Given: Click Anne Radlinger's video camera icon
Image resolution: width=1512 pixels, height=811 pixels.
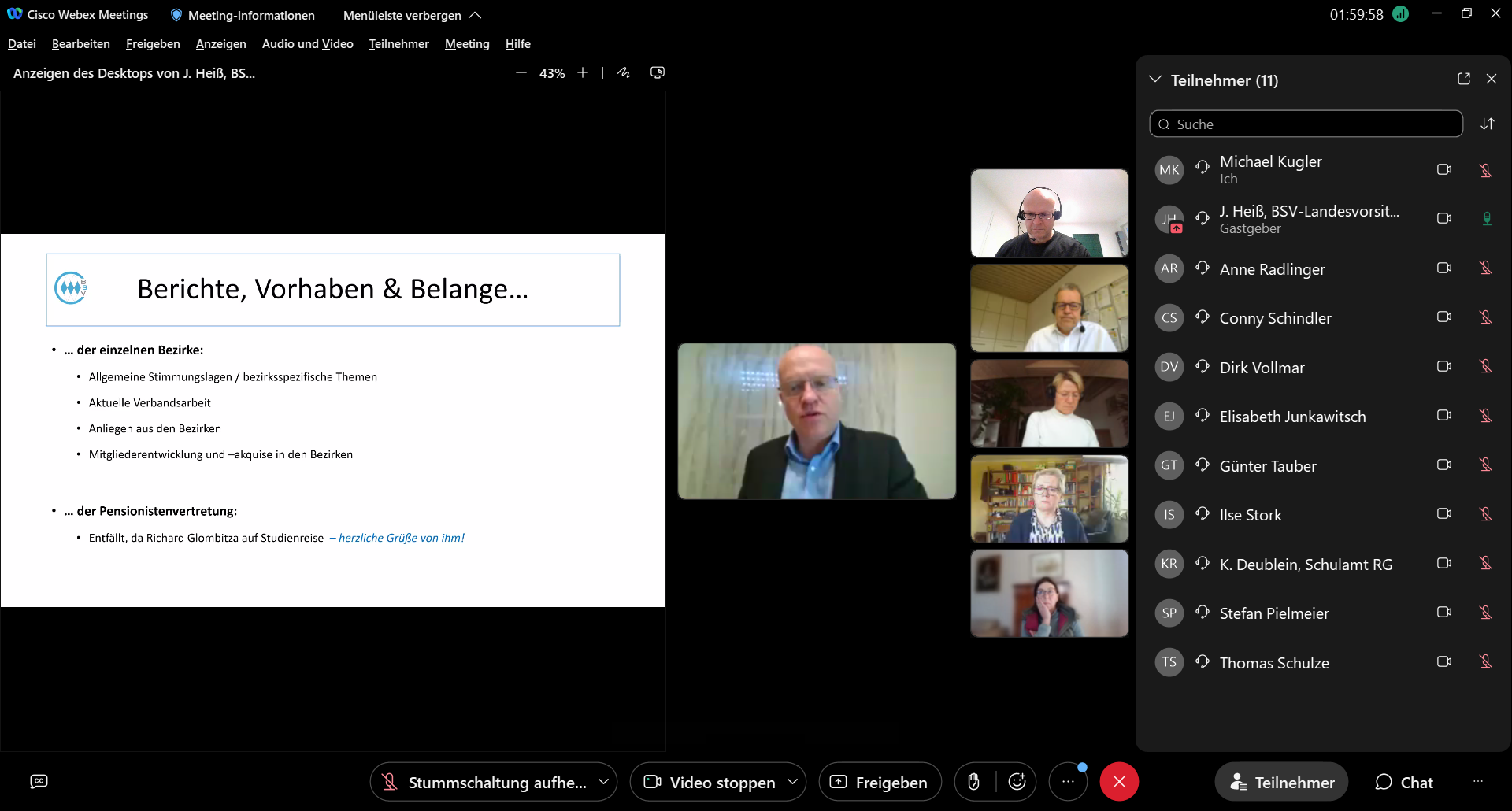Looking at the screenshot, I should (x=1444, y=268).
